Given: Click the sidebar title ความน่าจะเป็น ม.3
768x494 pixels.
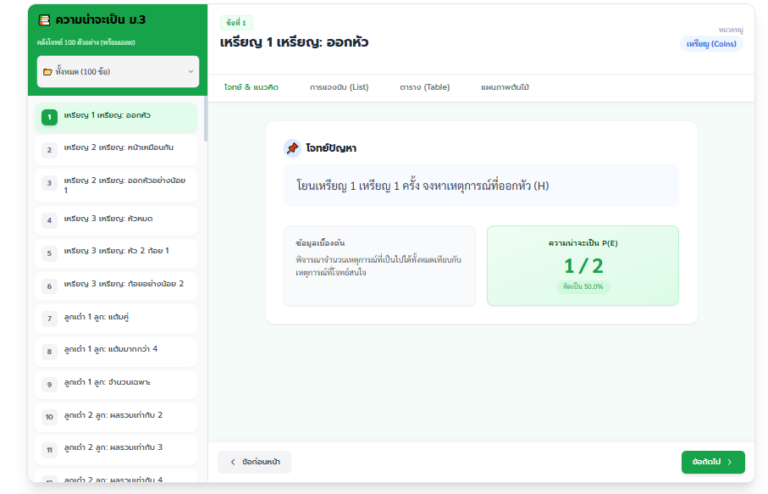Looking at the screenshot, I should pos(100,20).
